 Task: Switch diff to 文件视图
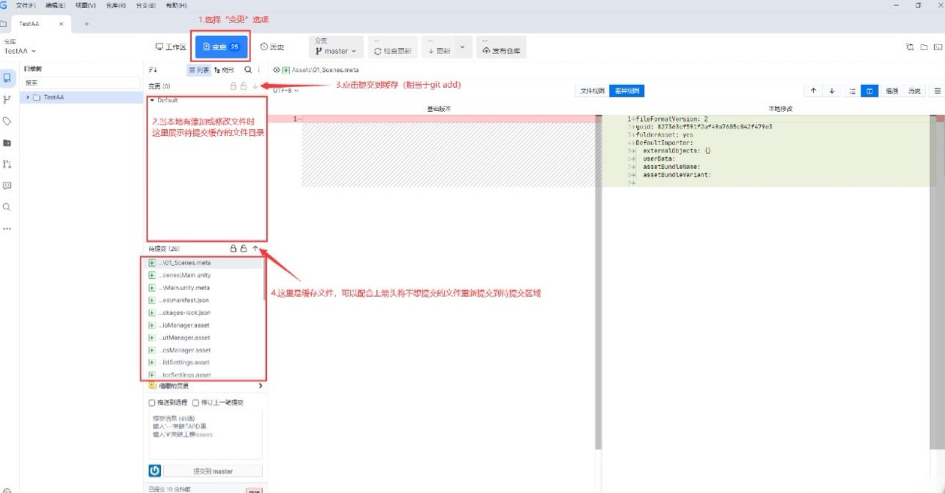coord(592,91)
